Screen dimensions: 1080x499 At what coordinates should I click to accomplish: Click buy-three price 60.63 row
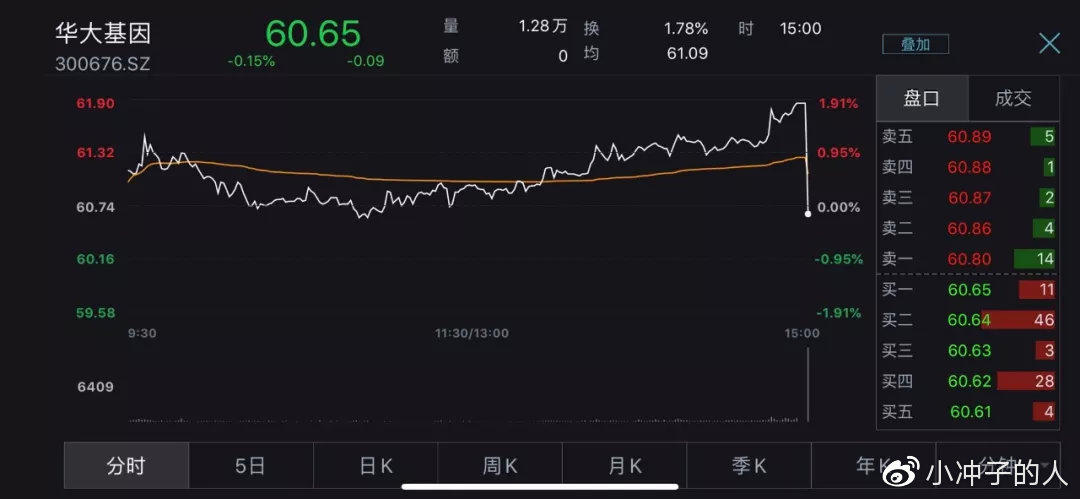click(x=968, y=351)
